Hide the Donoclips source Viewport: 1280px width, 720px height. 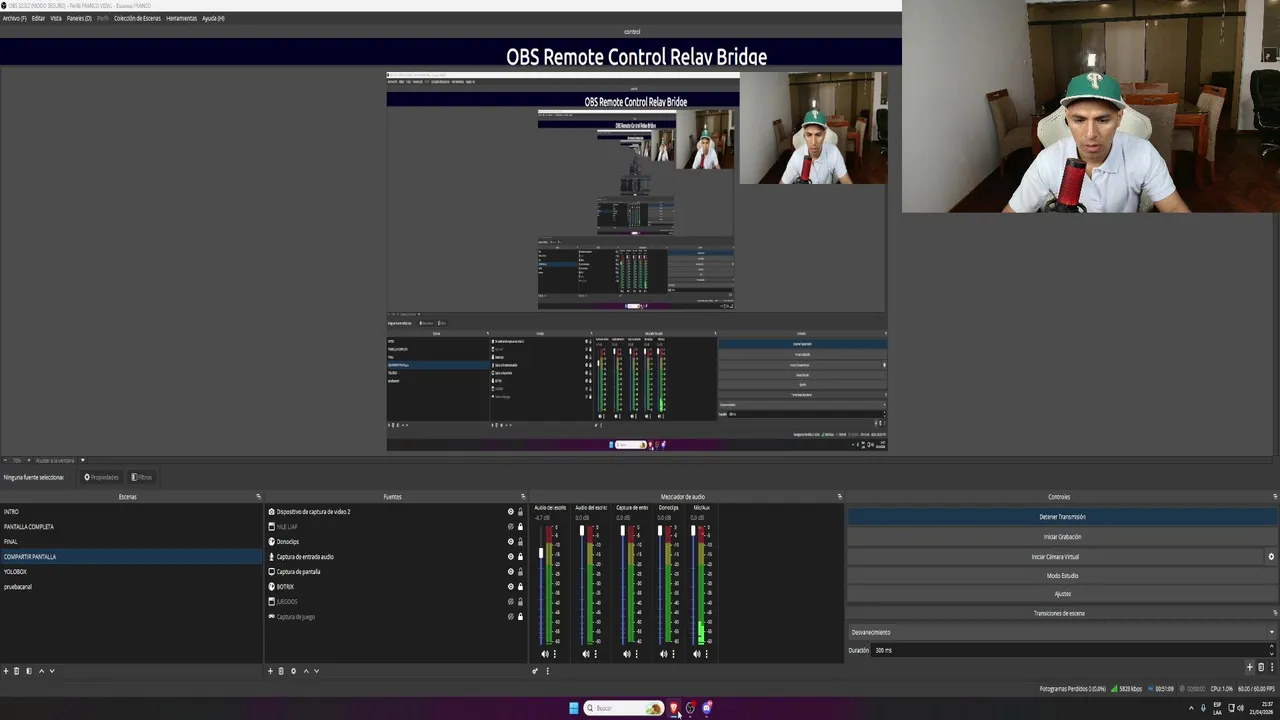pos(510,542)
